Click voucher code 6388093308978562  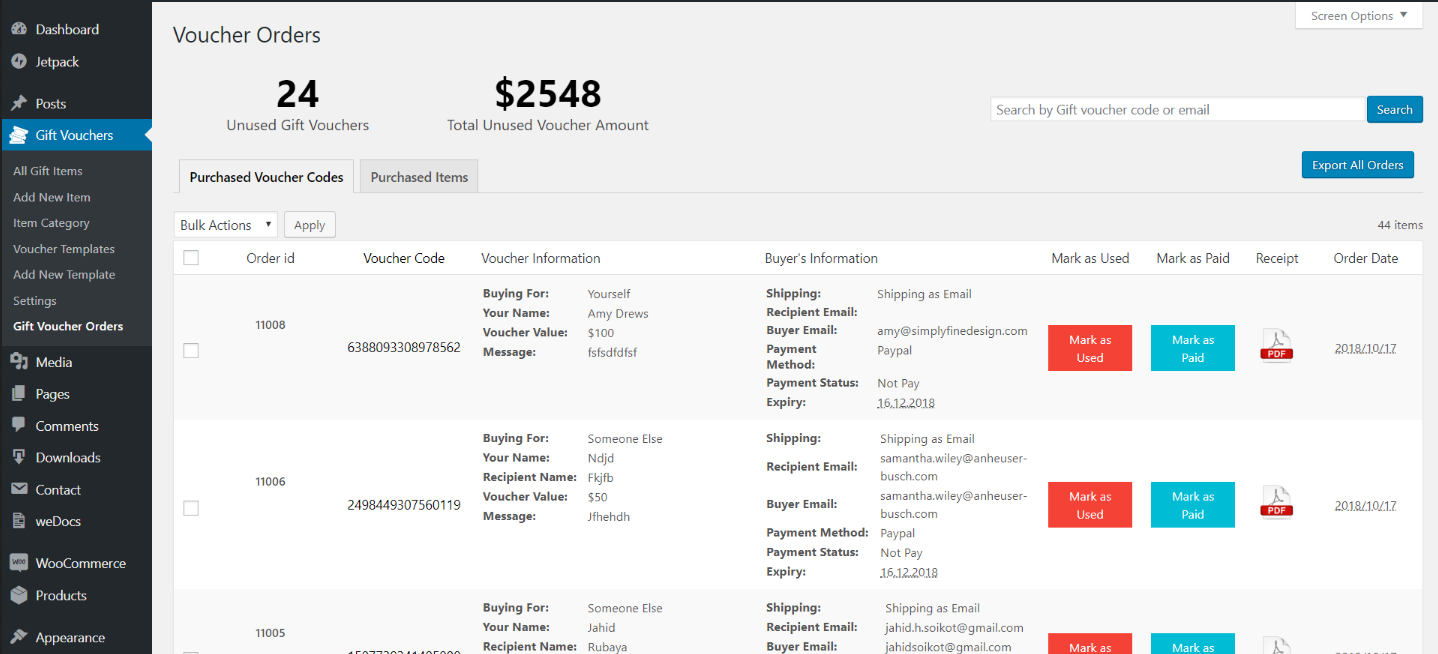pos(404,347)
